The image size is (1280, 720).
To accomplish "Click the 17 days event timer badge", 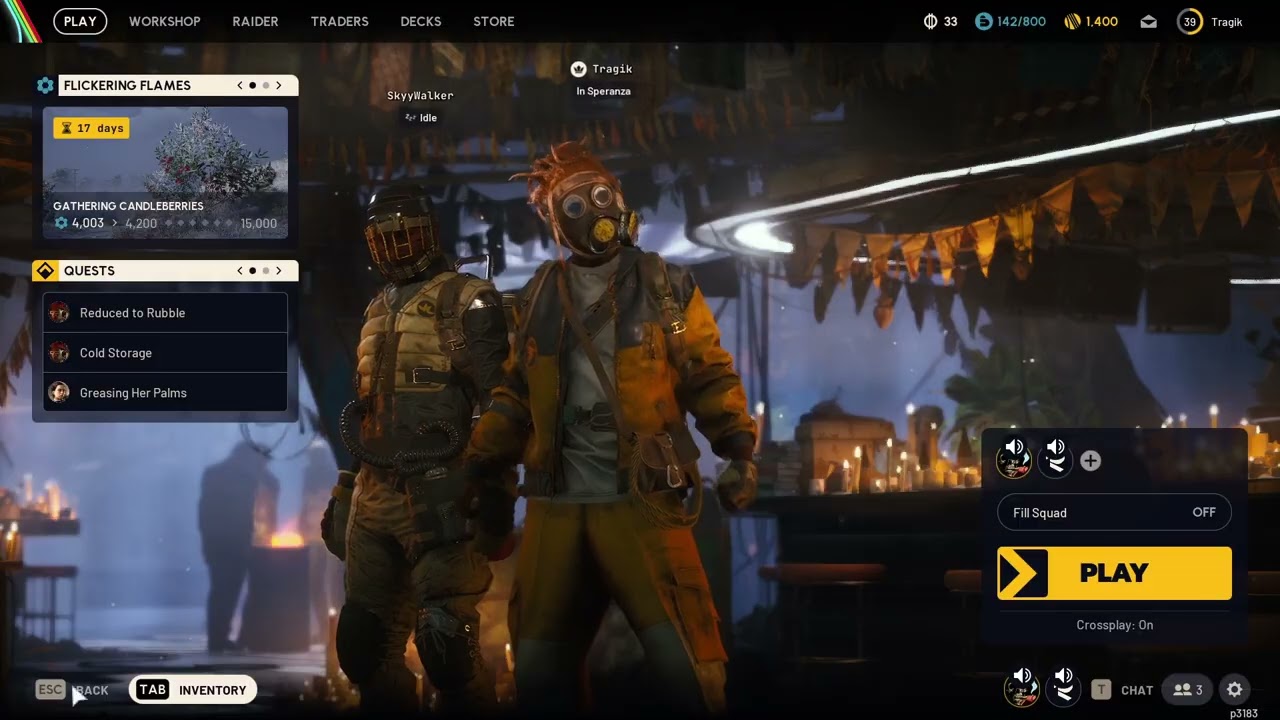I will tap(91, 128).
